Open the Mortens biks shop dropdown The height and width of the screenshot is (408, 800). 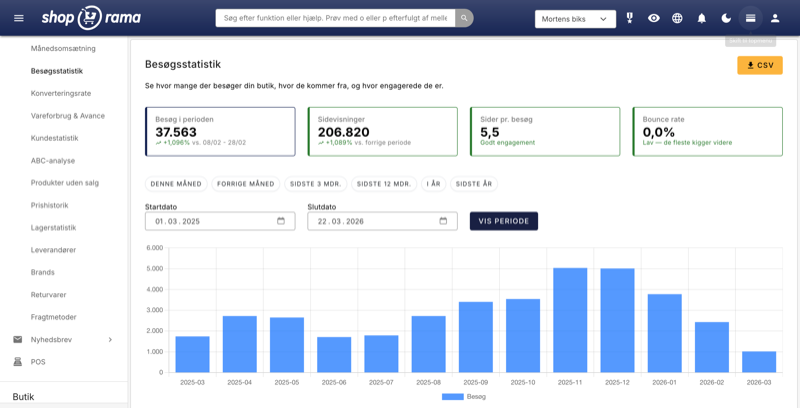(576, 18)
